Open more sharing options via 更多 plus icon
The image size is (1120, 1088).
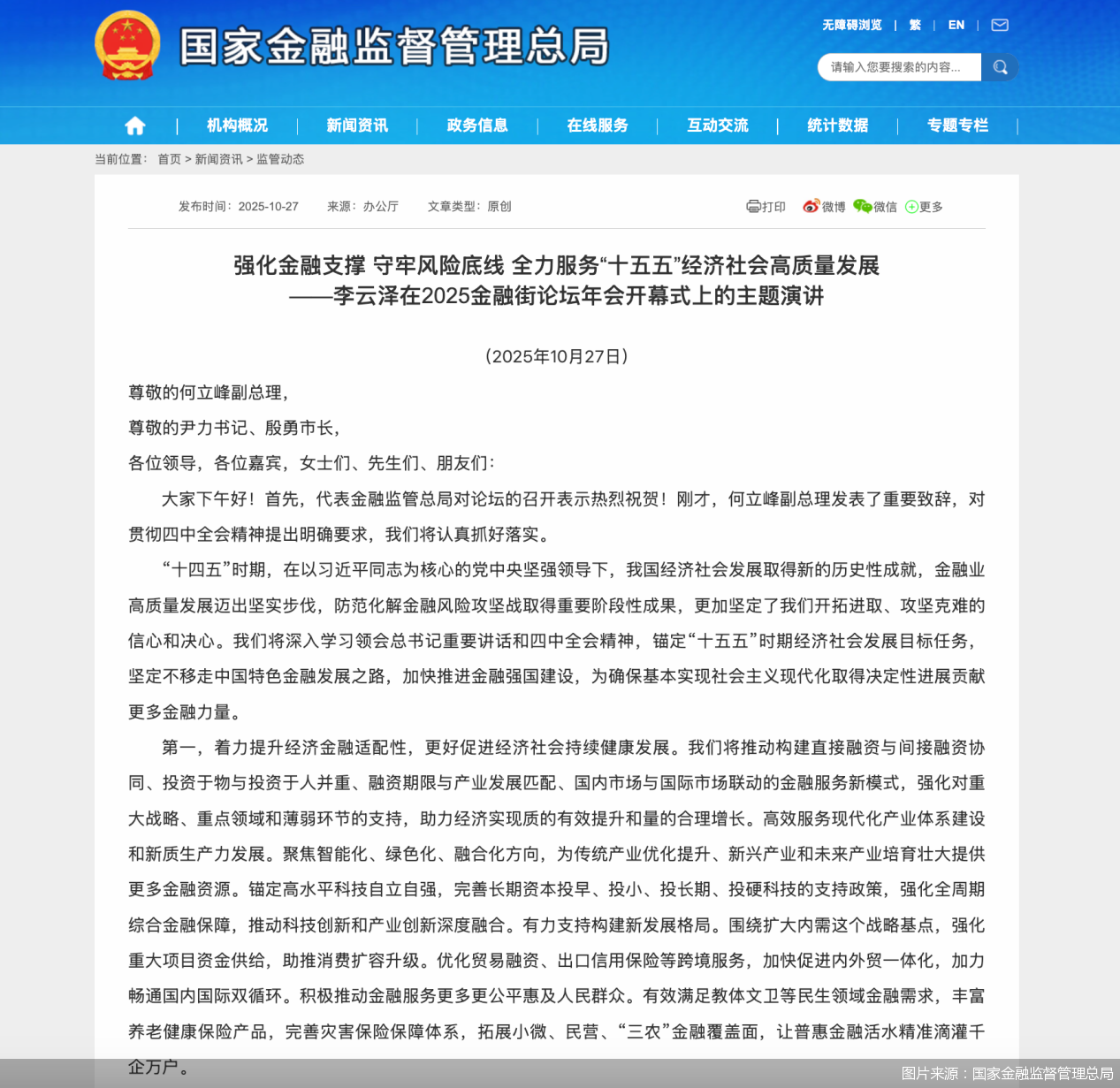(x=923, y=206)
